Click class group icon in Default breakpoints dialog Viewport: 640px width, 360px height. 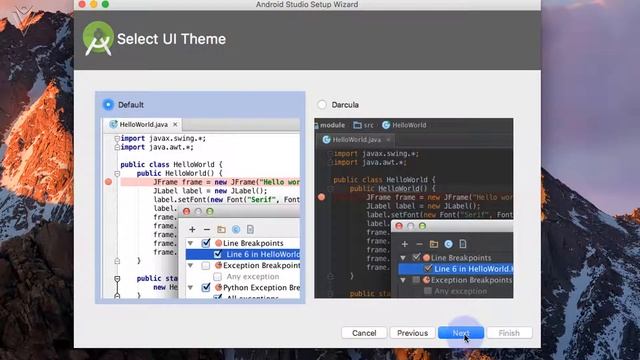point(236,229)
